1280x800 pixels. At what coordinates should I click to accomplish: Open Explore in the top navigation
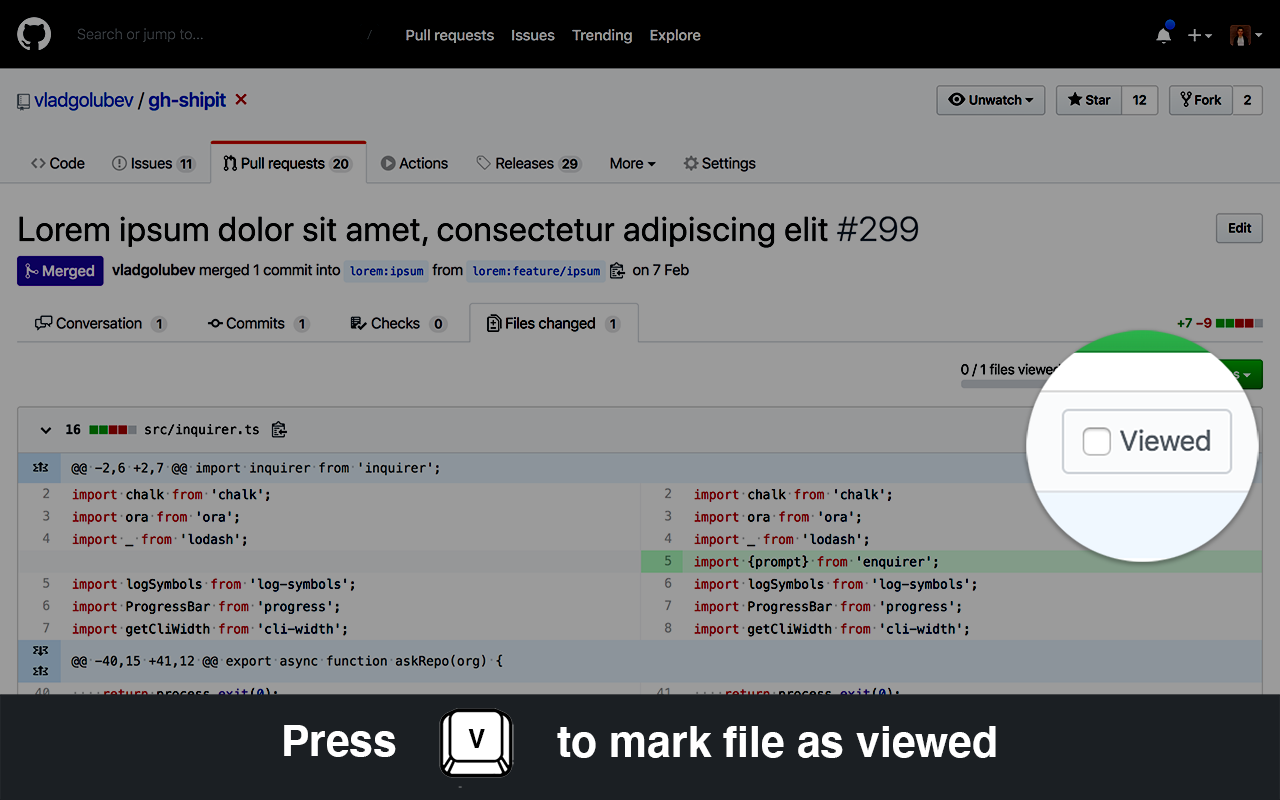coord(675,35)
